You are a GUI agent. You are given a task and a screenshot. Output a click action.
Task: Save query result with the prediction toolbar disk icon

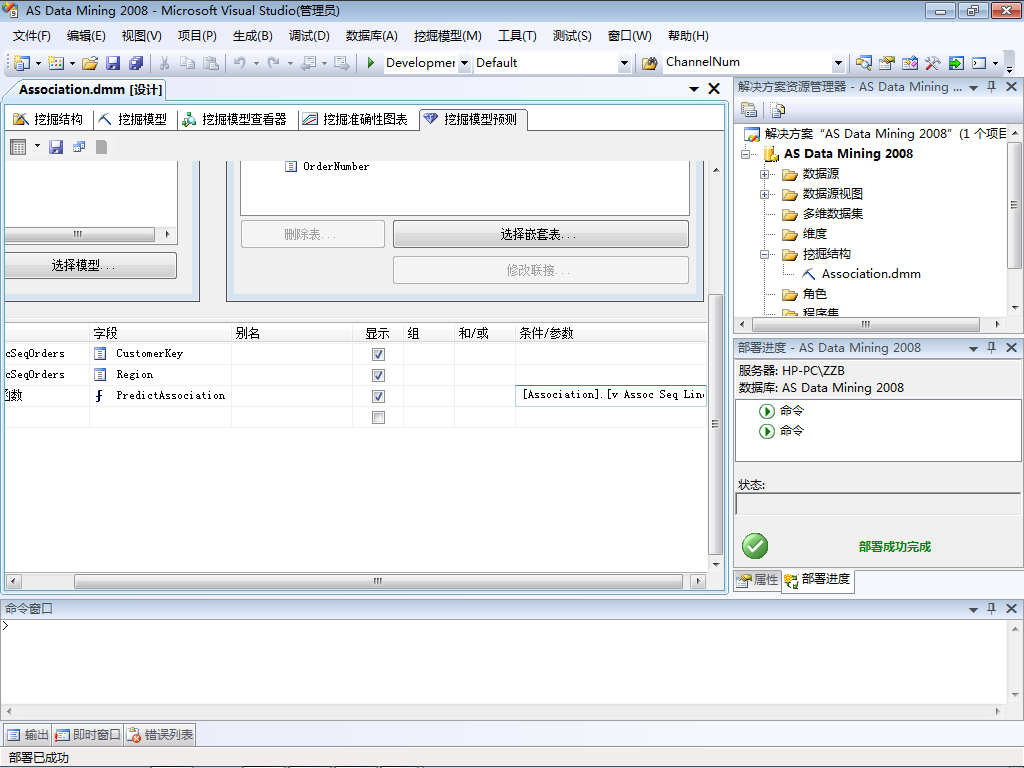coord(56,147)
